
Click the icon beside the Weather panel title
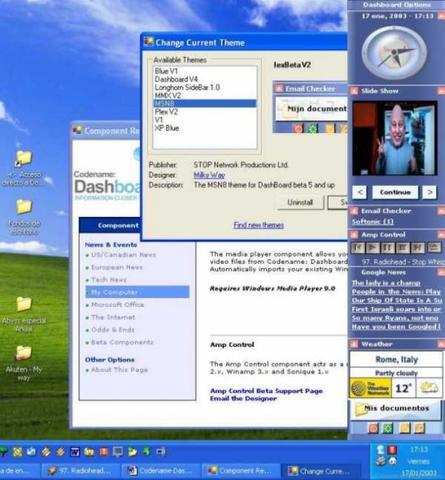pos(354,344)
